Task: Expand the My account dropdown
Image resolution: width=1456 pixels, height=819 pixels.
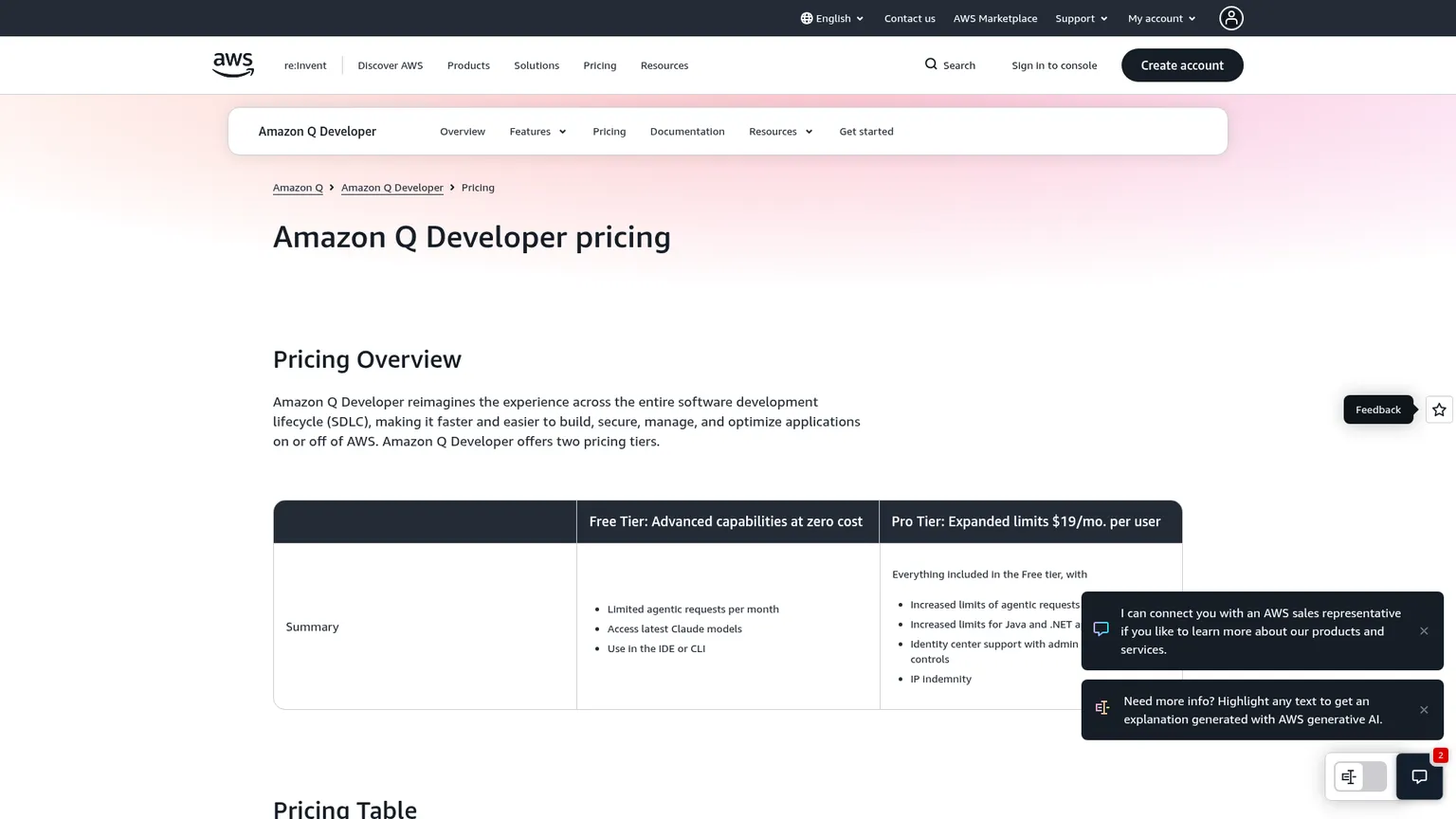Action: 1162,18
